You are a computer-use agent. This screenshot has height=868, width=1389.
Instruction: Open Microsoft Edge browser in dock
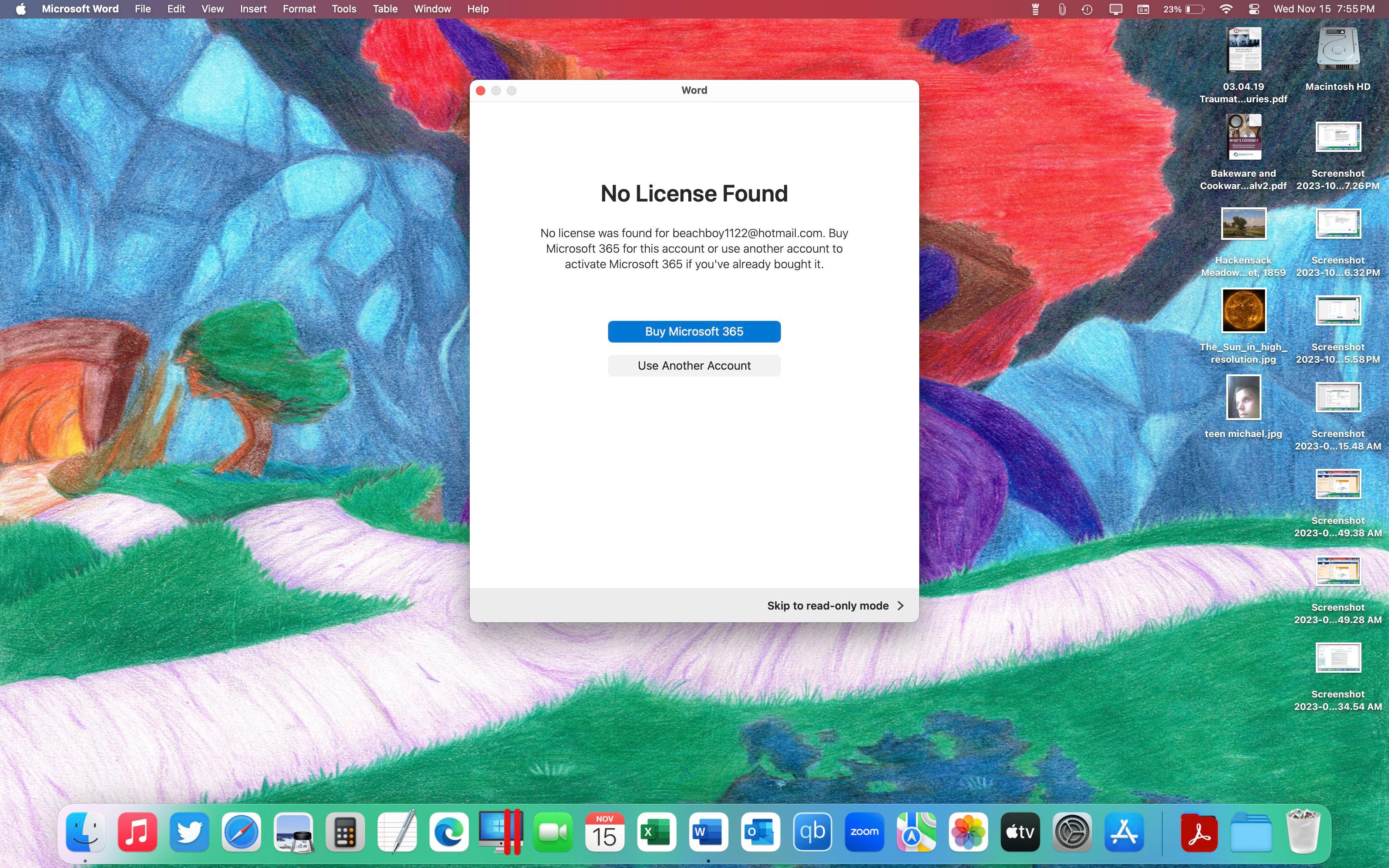[x=449, y=832]
